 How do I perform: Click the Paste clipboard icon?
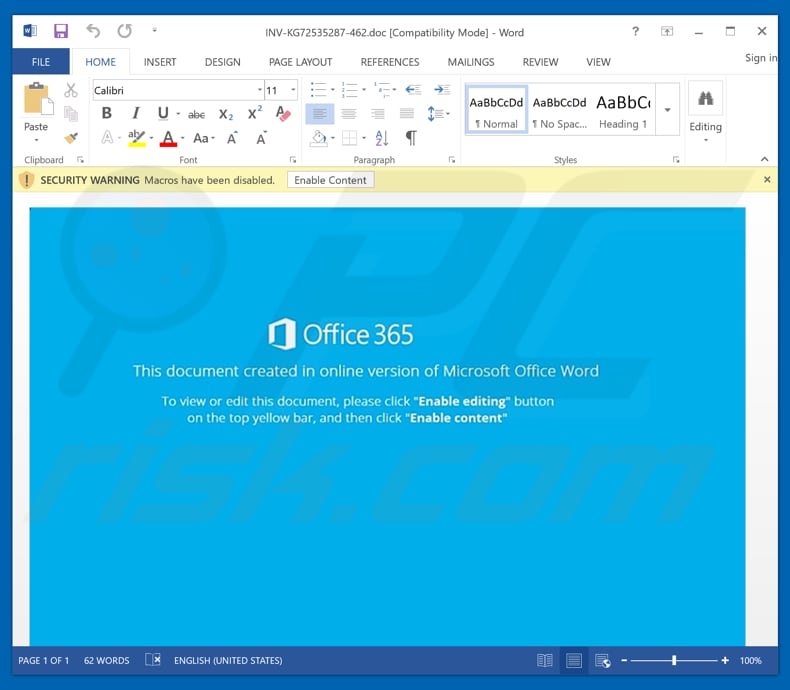38,98
